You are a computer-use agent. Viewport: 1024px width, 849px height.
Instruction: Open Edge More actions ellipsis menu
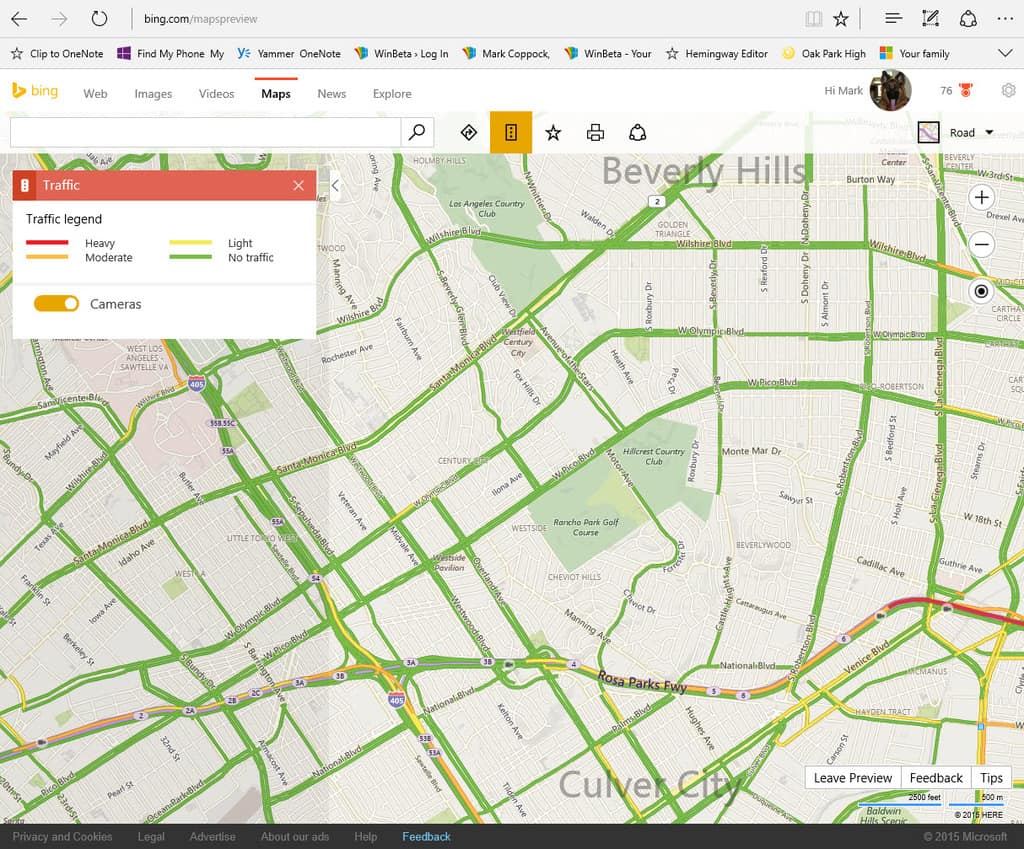(x=1005, y=19)
